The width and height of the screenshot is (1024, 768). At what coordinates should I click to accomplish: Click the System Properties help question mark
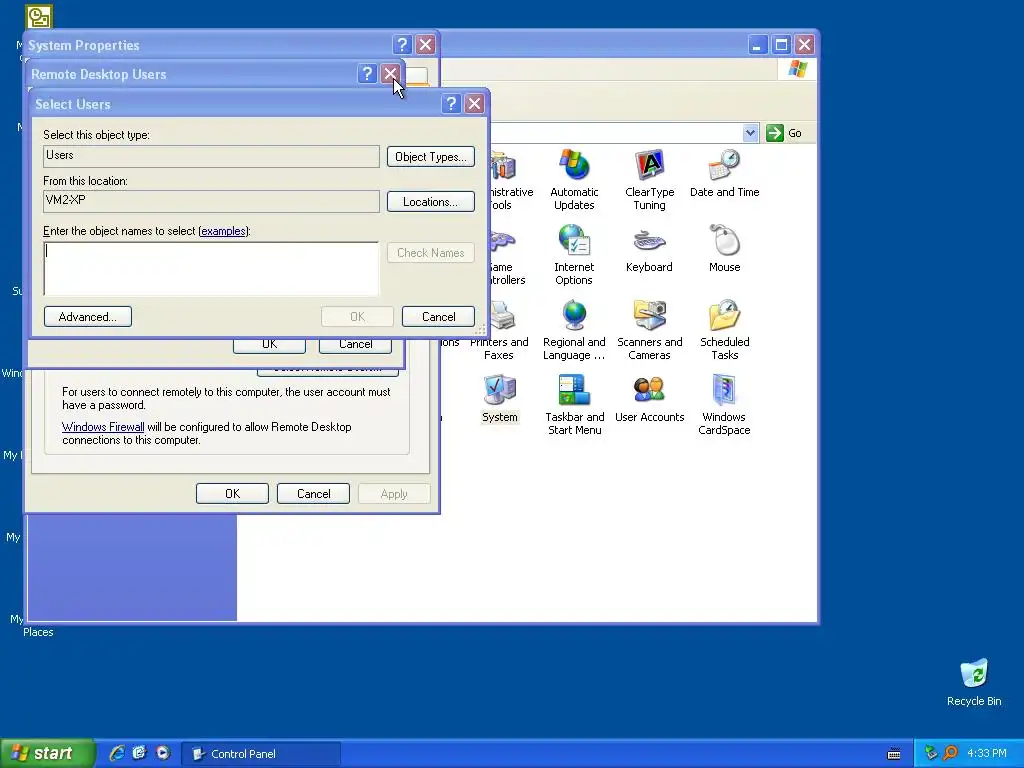click(x=402, y=44)
